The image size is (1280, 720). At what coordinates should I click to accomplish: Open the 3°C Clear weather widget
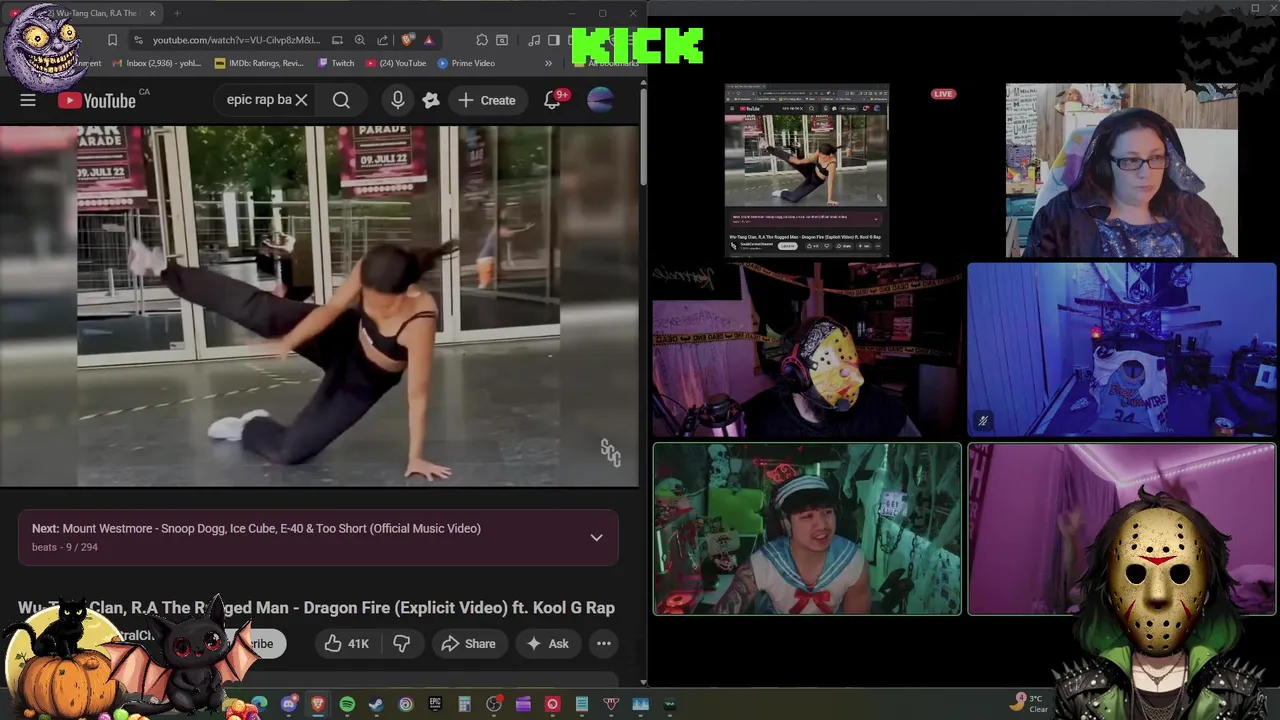1029,703
